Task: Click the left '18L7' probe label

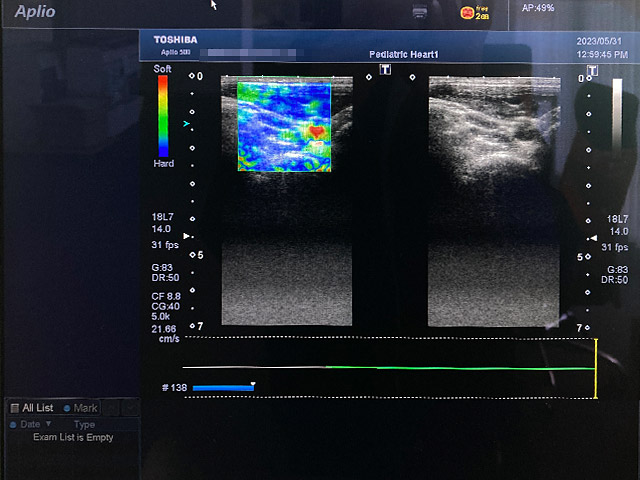Action: pos(162,217)
